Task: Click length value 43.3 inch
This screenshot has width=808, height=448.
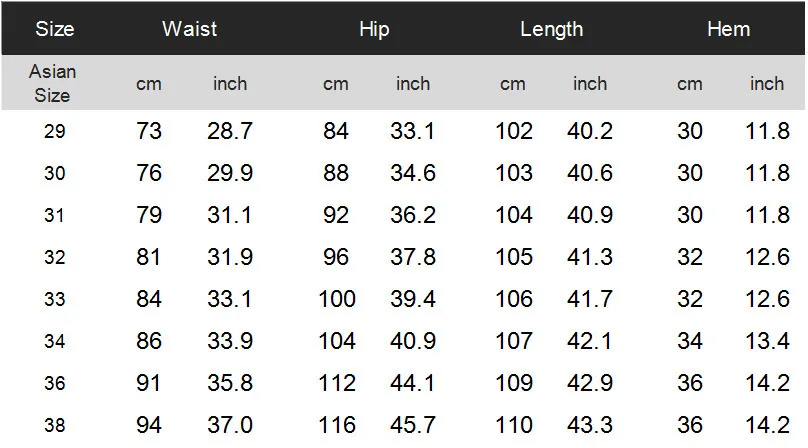Action: 590,426
